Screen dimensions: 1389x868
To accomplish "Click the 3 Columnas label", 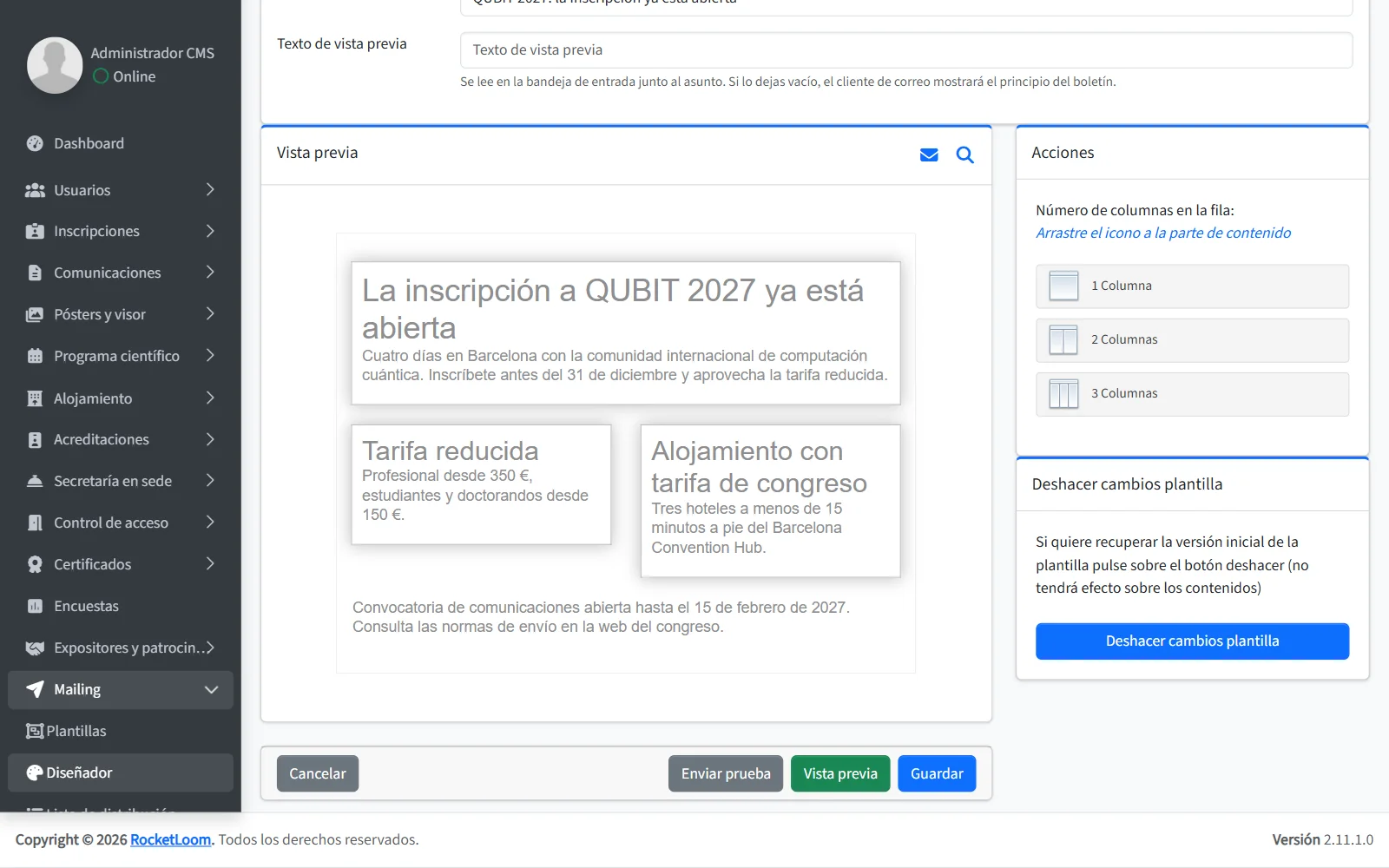I will pos(1124,393).
